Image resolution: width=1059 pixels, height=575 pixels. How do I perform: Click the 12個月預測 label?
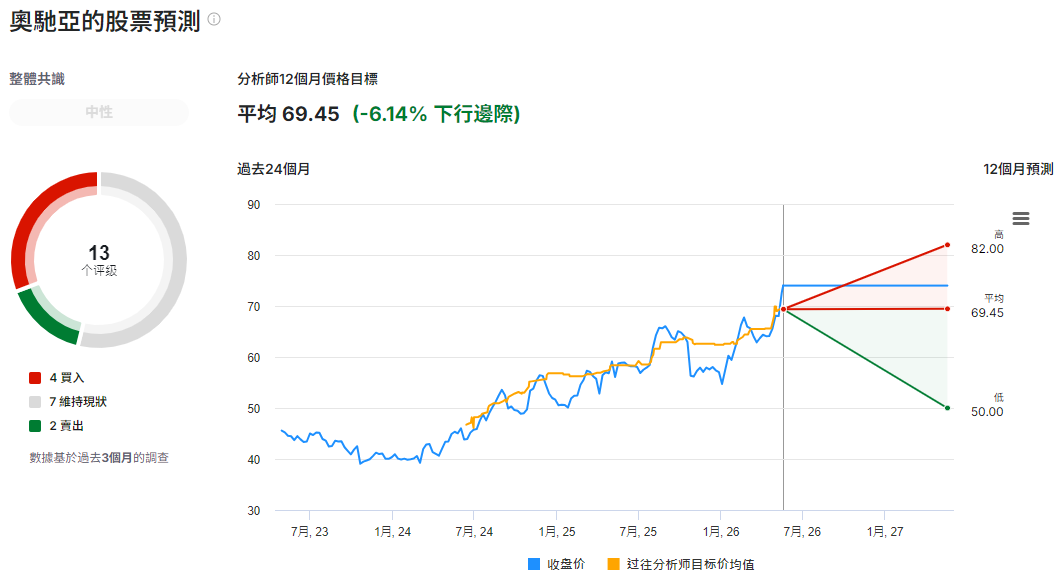tap(1018, 169)
